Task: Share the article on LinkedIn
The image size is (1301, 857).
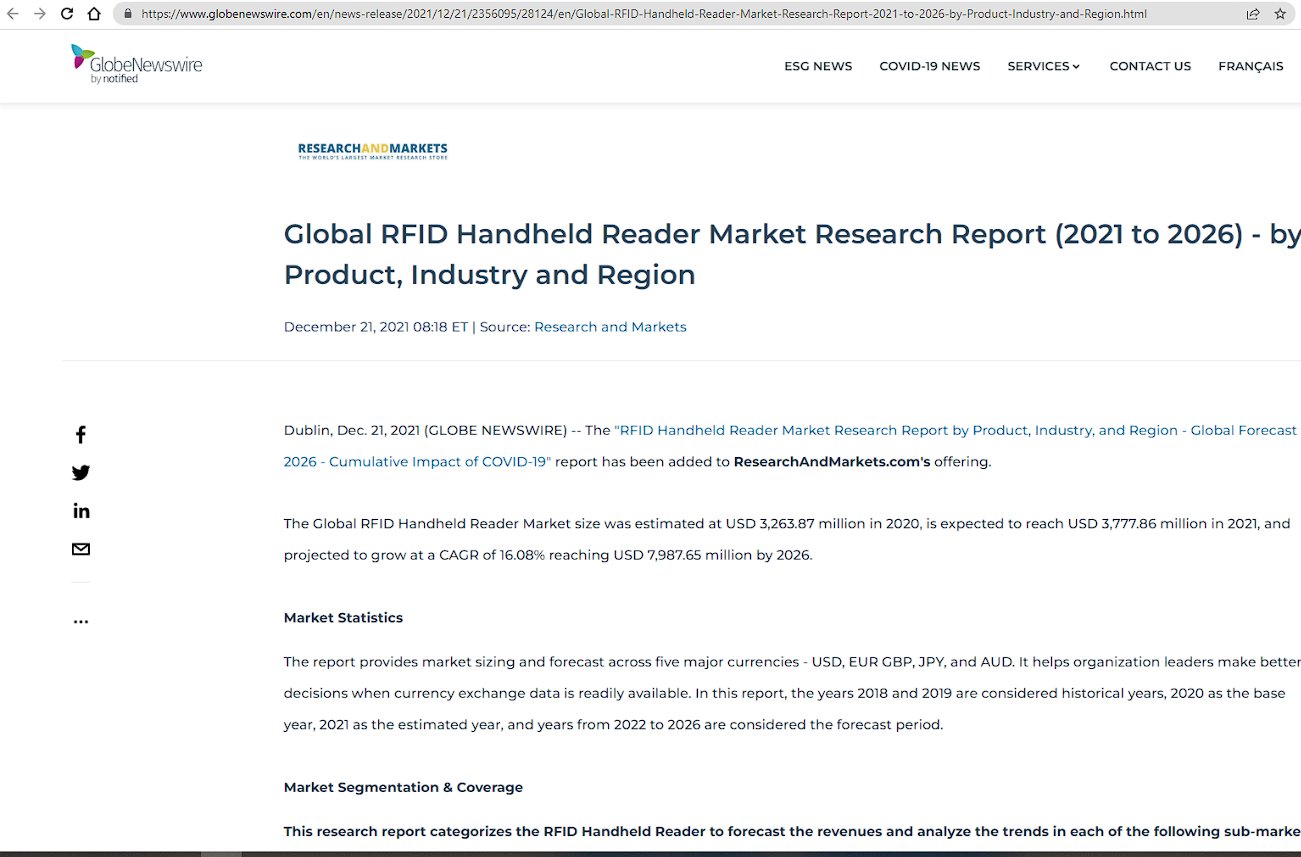Action: [x=81, y=511]
